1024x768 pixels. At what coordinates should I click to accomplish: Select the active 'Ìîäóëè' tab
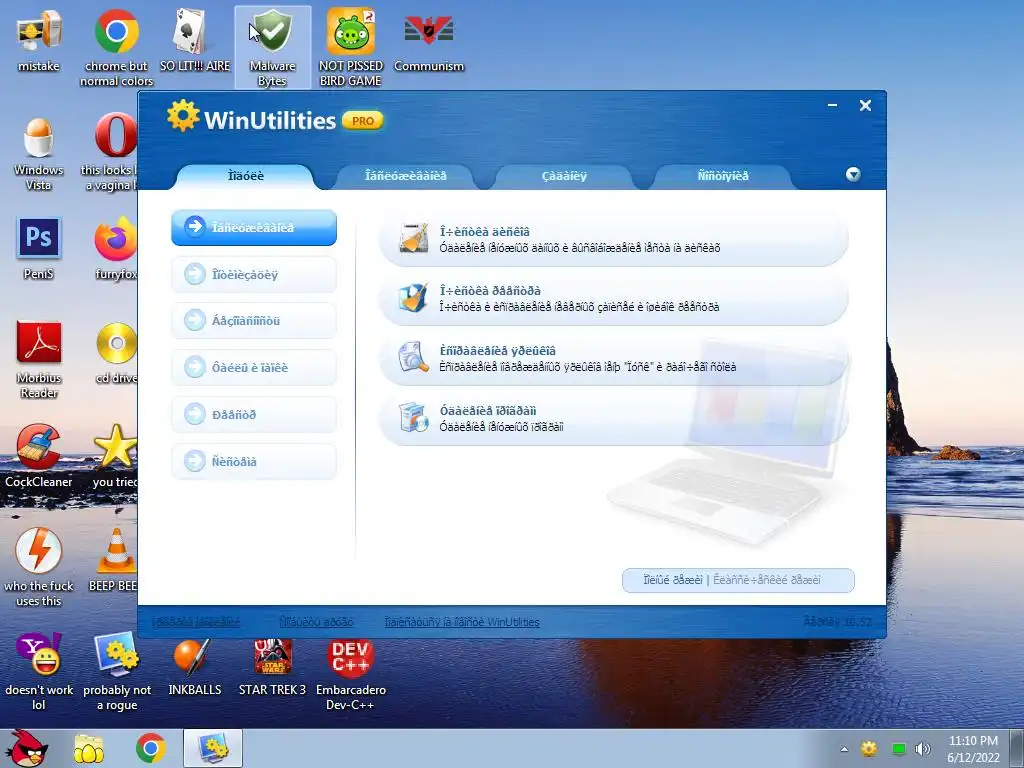246,176
